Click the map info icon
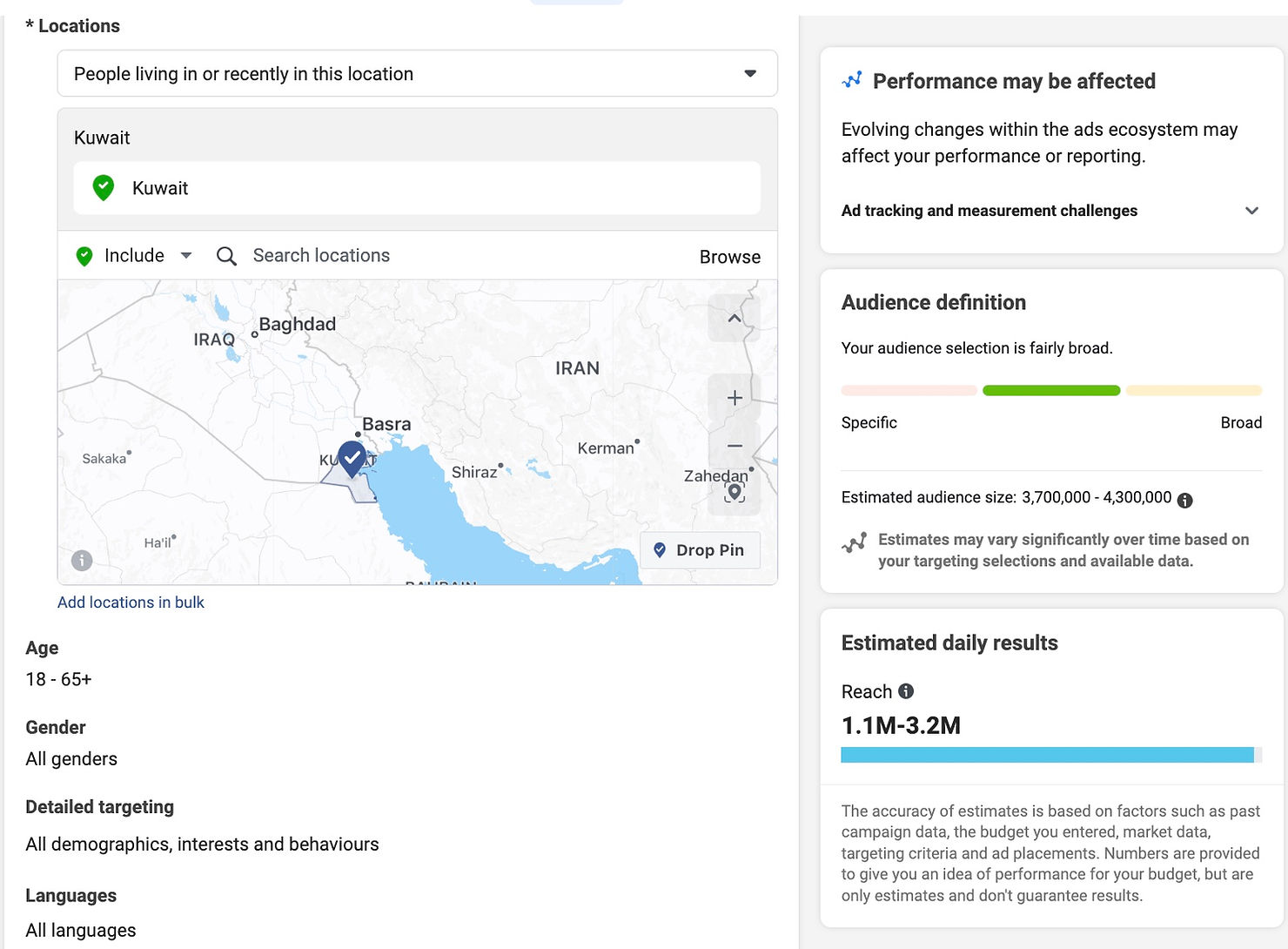 point(82,561)
